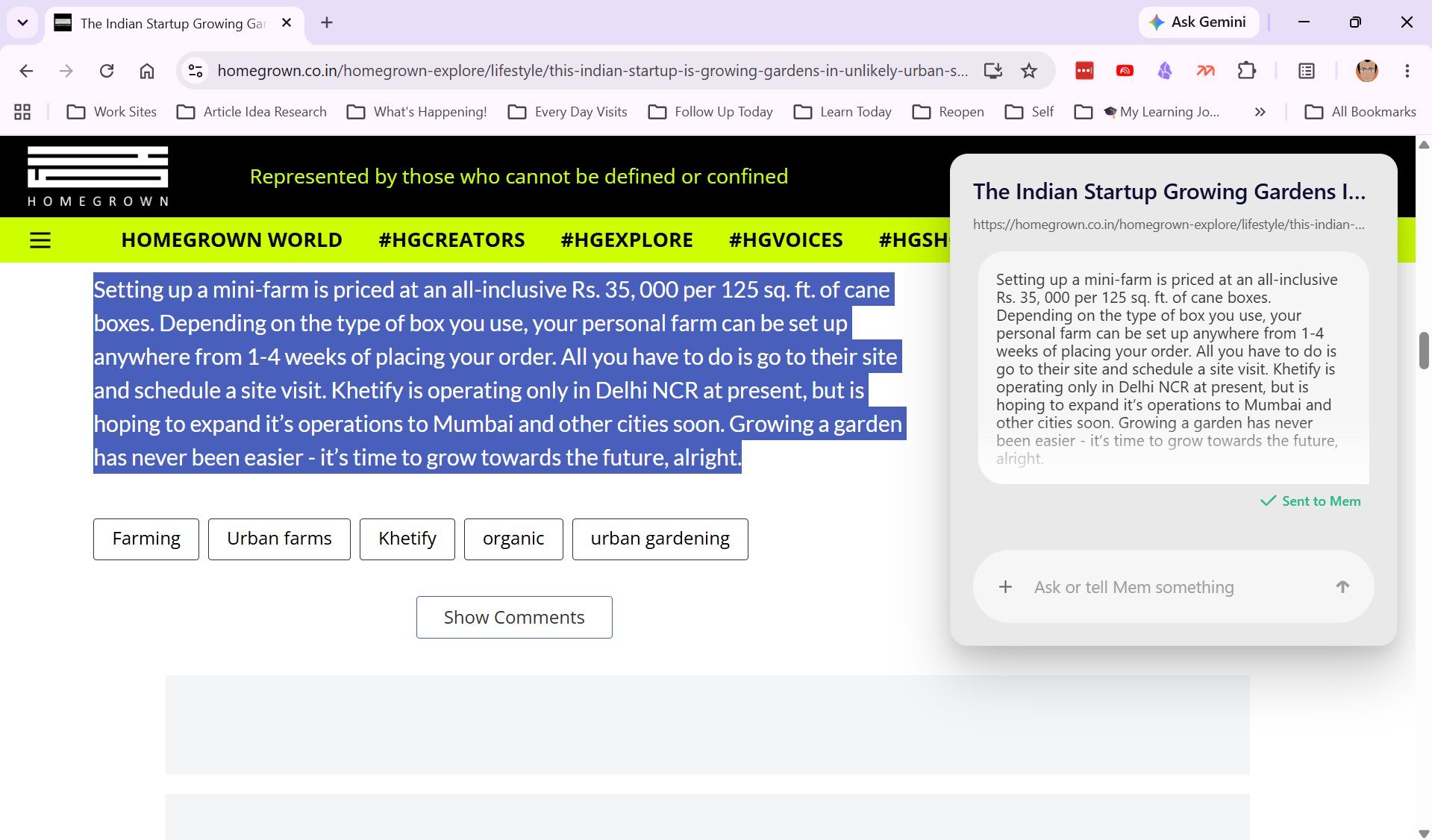This screenshot has width=1432, height=840.
Task: Go to #HGVOICES section
Action: pos(786,240)
